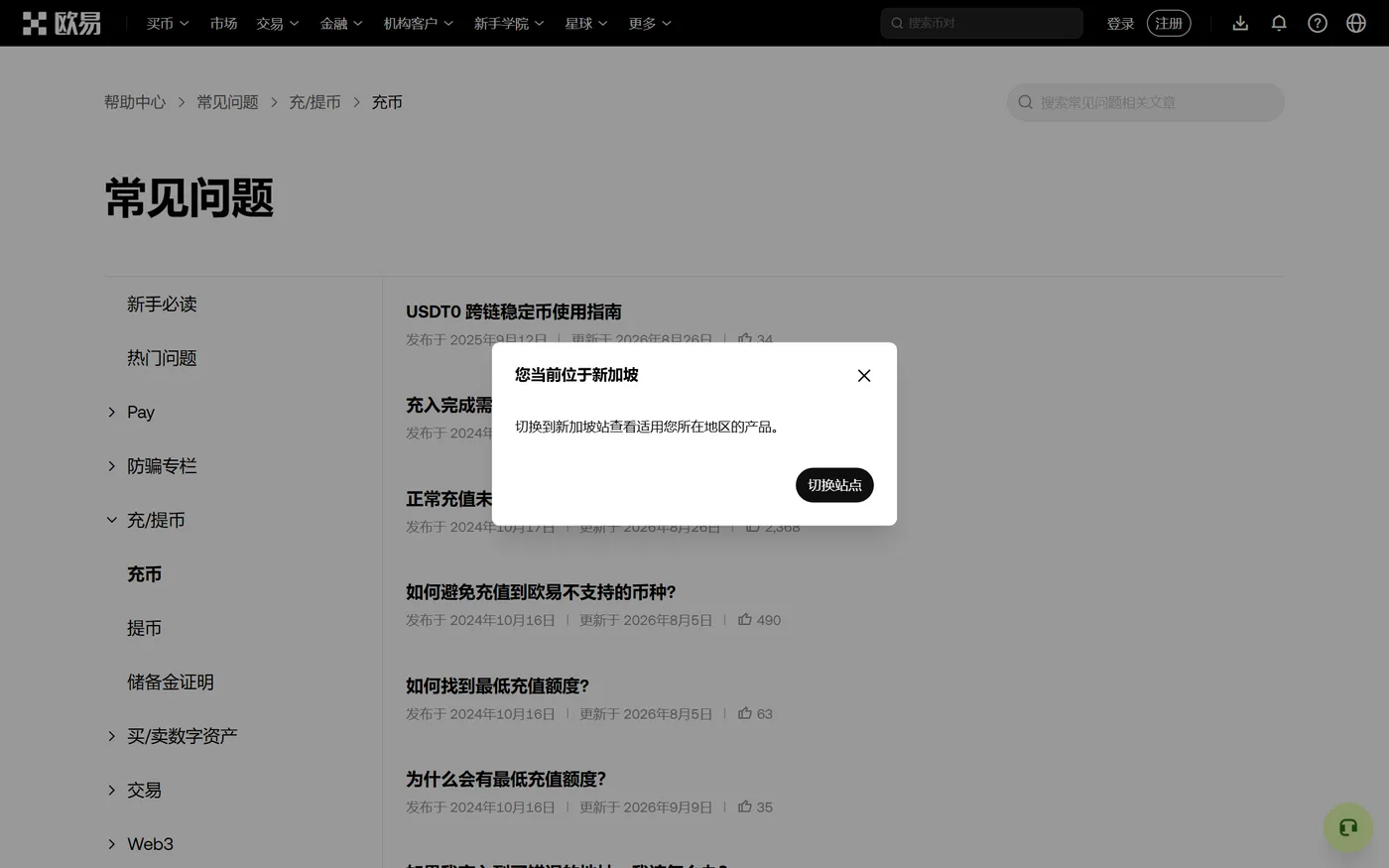Open the language globe icon

(x=1356, y=23)
